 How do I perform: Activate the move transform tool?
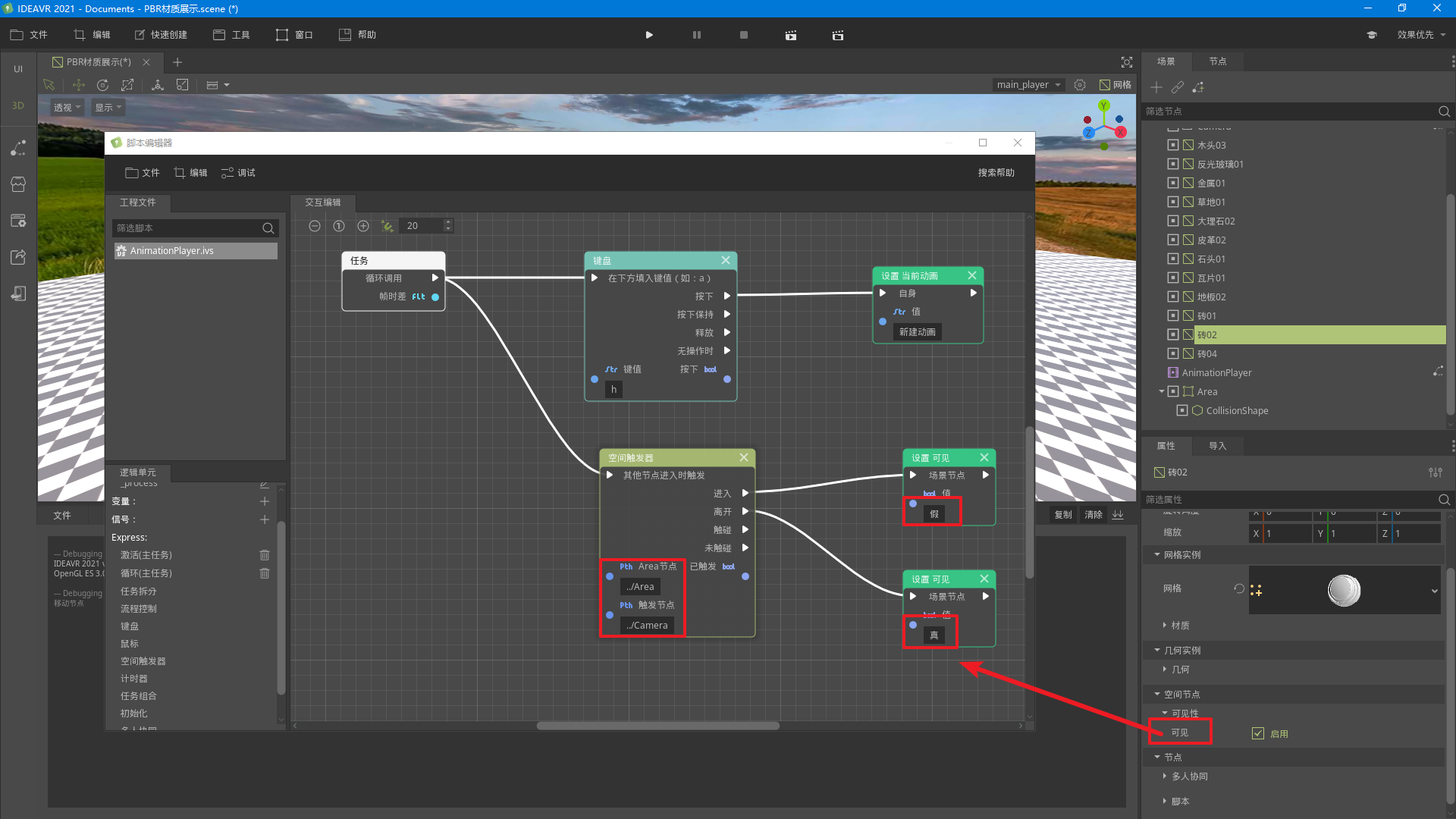(78, 85)
